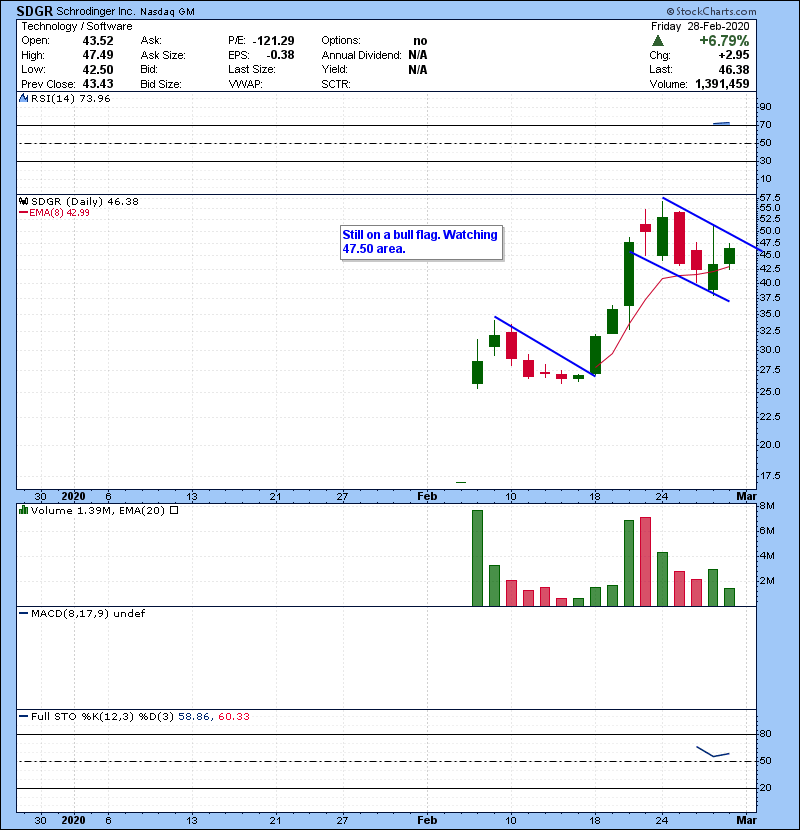Click the +6.79% percent change

pos(724,41)
